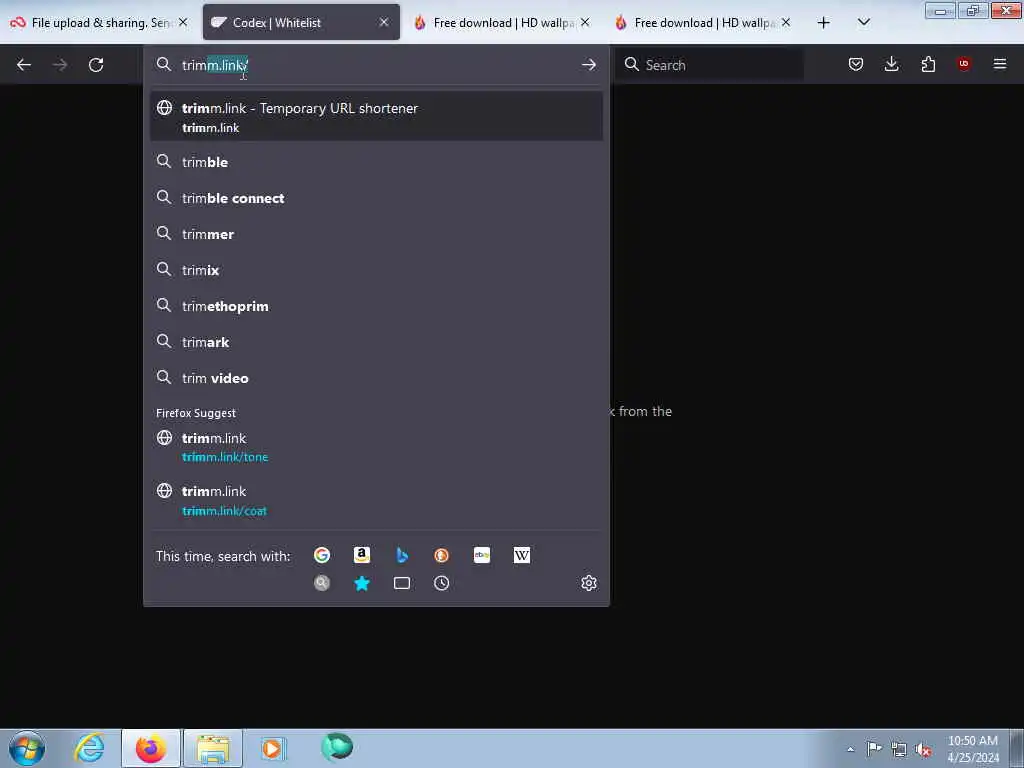Click the address bar with trimm.link typed

pos(376,65)
